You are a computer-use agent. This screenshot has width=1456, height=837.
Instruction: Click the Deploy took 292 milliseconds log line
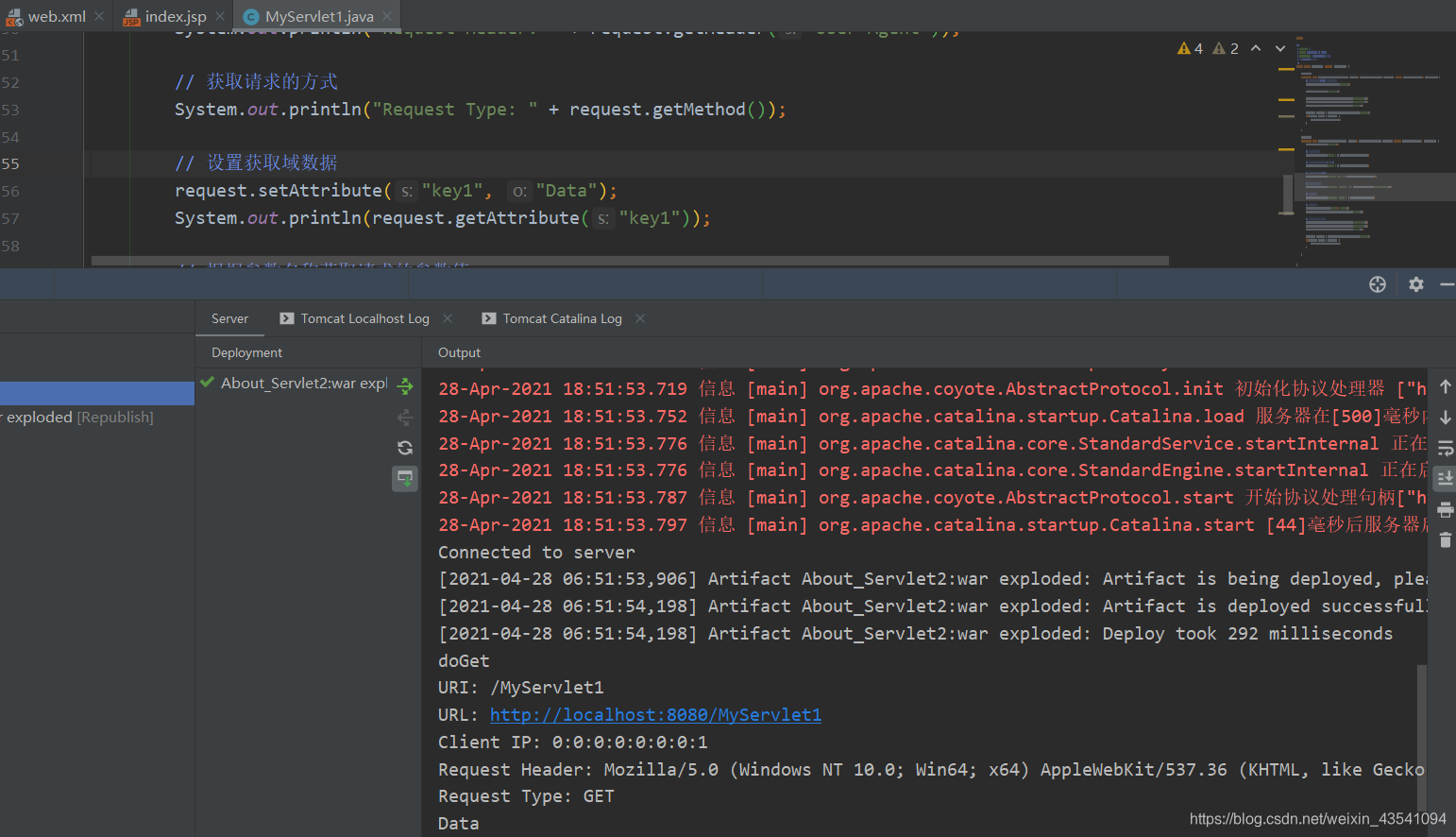pyautogui.click(x=915, y=634)
